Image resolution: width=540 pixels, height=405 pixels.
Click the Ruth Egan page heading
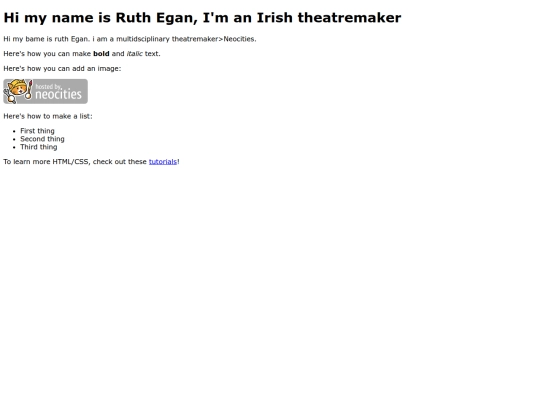202,18
